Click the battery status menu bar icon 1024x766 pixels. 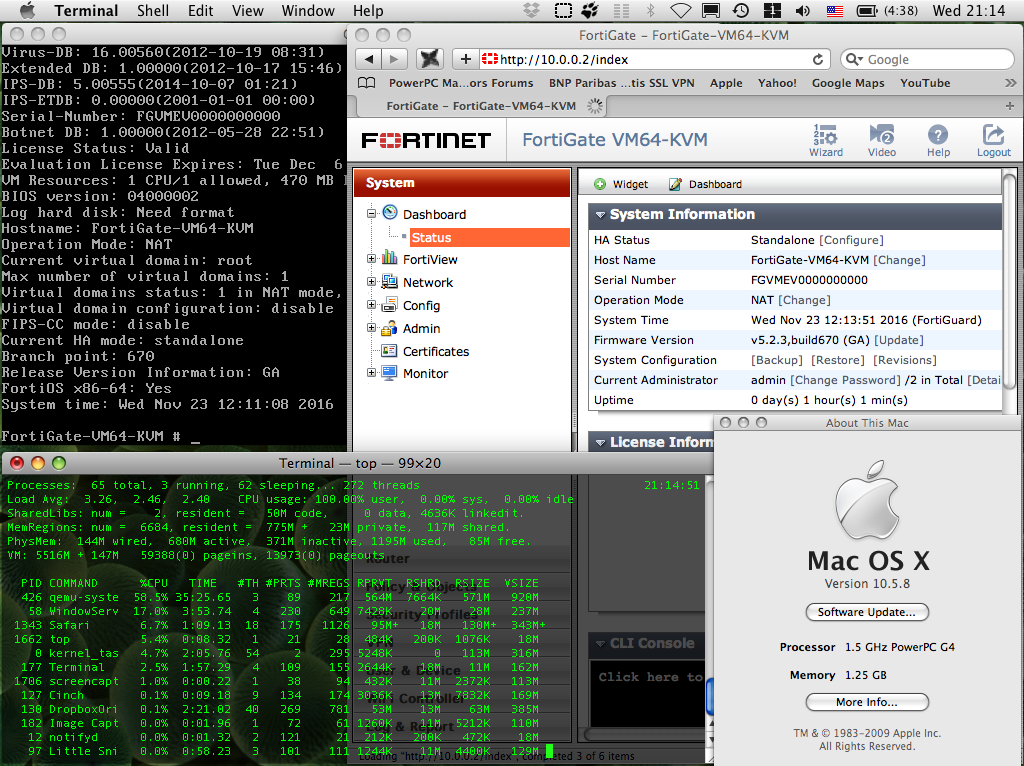pyautogui.click(x=867, y=10)
